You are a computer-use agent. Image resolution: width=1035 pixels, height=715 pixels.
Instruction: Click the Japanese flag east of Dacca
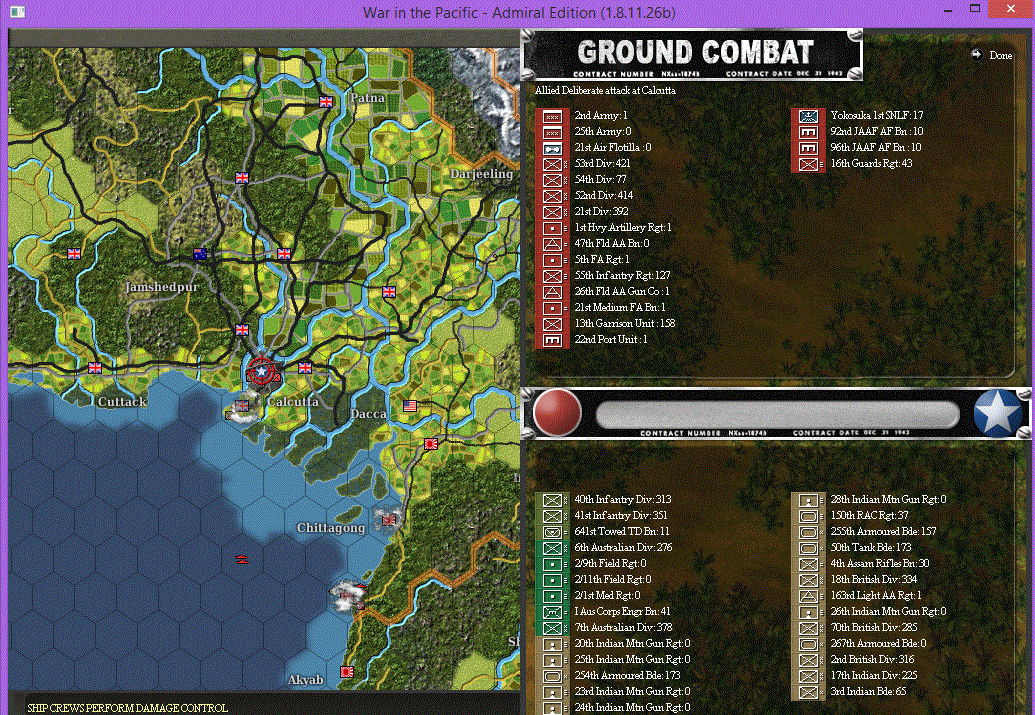pos(431,444)
